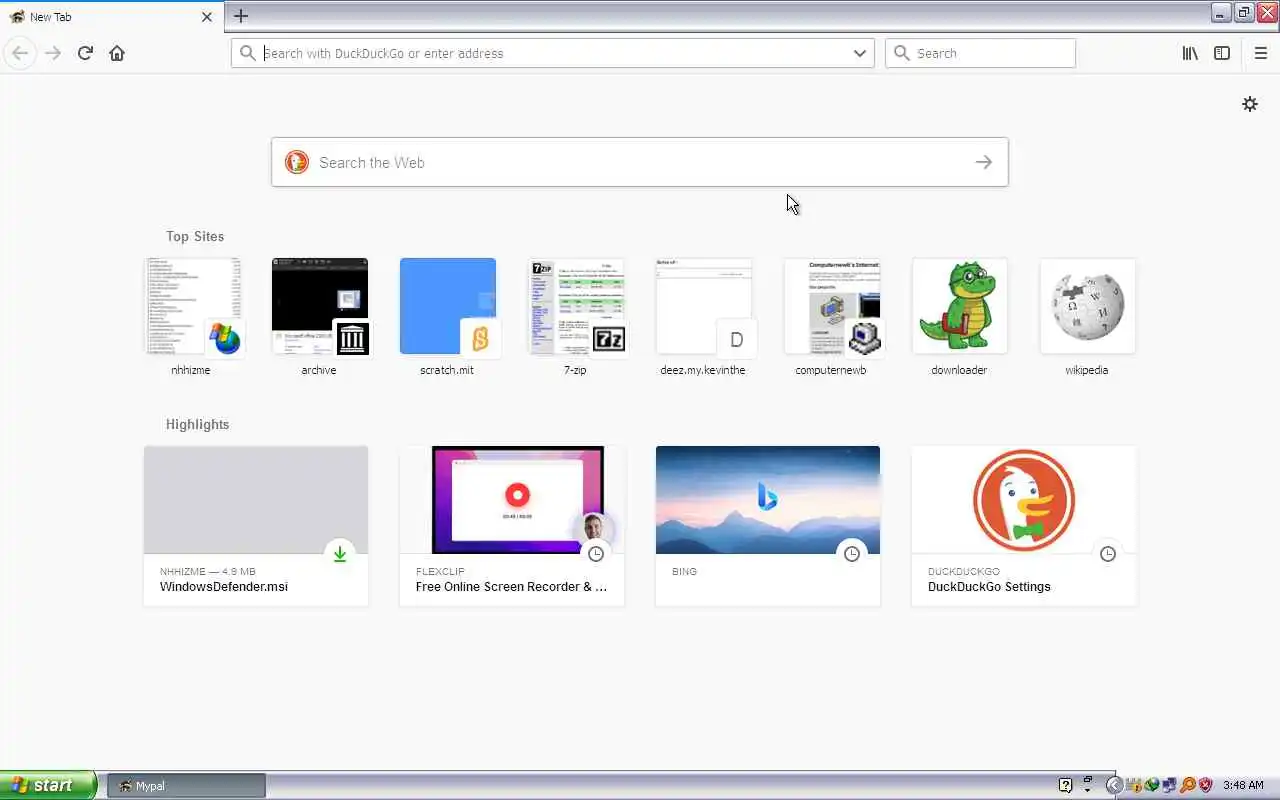Open a new tab with plus button

click(x=240, y=16)
